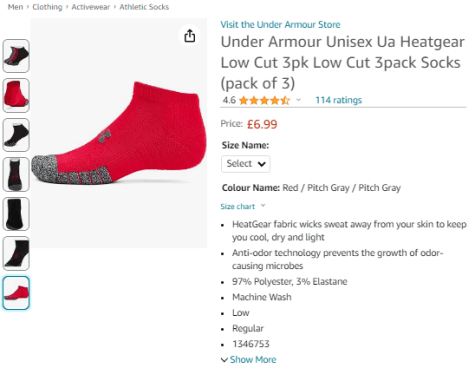
Task: Open ratings breakdown arrow beside stars
Action: 298,100
